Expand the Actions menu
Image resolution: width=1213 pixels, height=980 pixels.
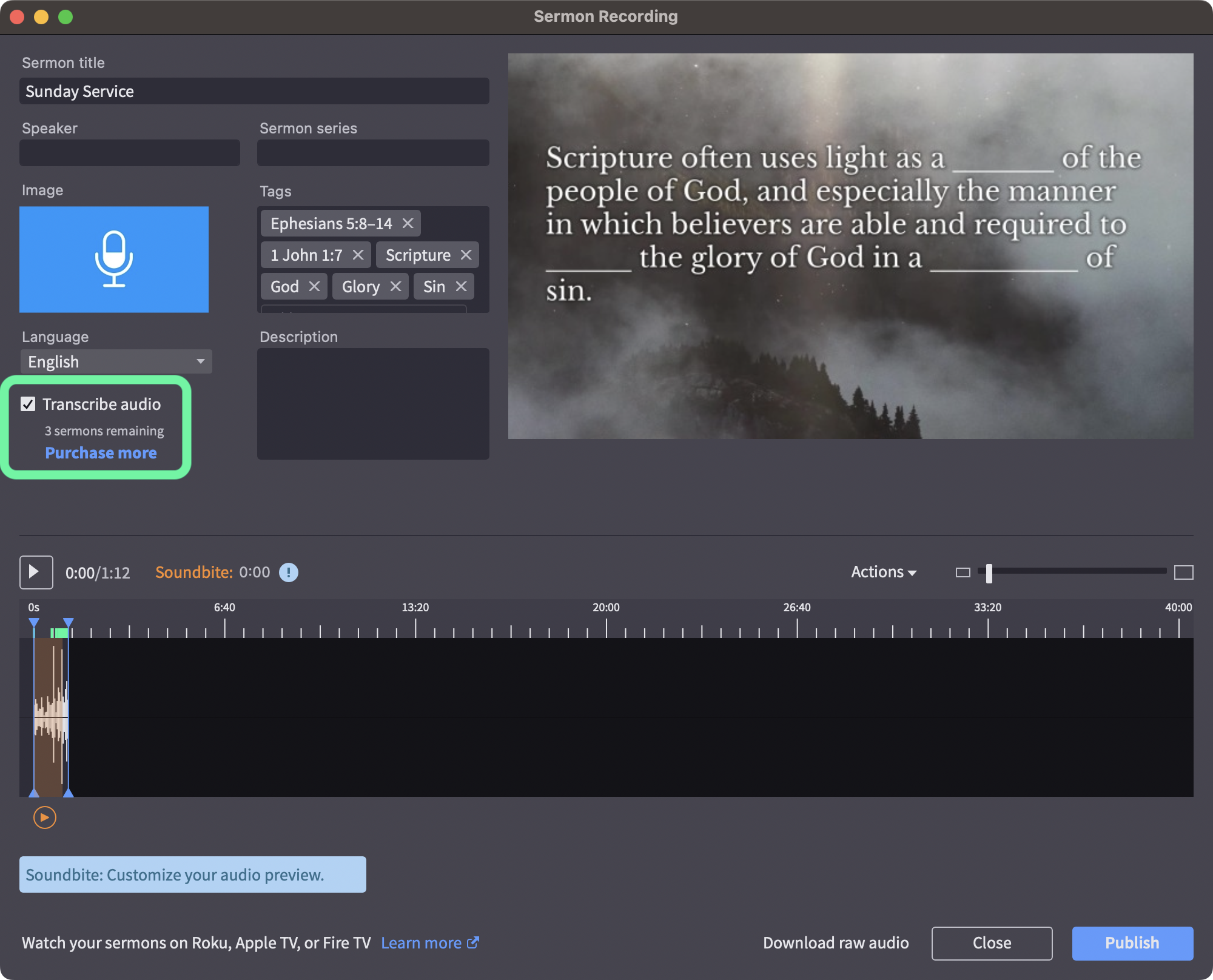[x=884, y=572]
